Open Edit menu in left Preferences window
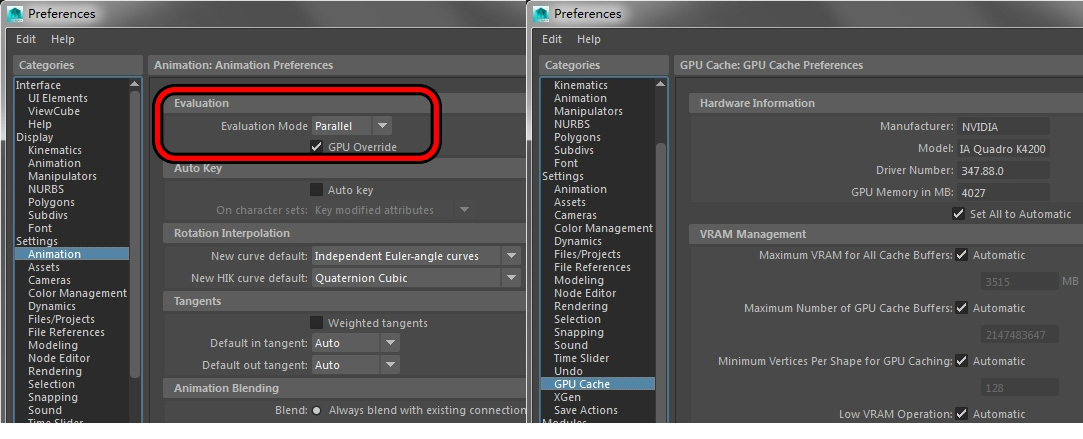 (x=26, y=39)
